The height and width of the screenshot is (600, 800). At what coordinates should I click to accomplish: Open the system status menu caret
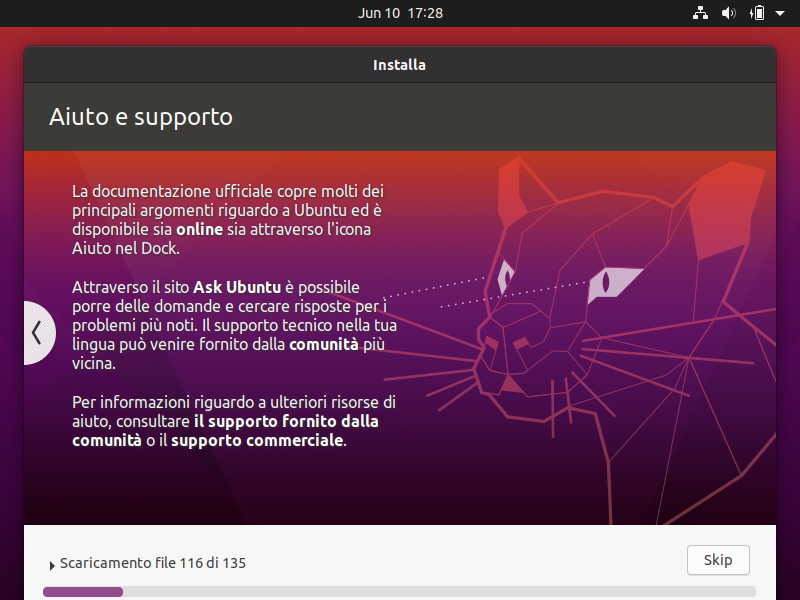[779, 13]
